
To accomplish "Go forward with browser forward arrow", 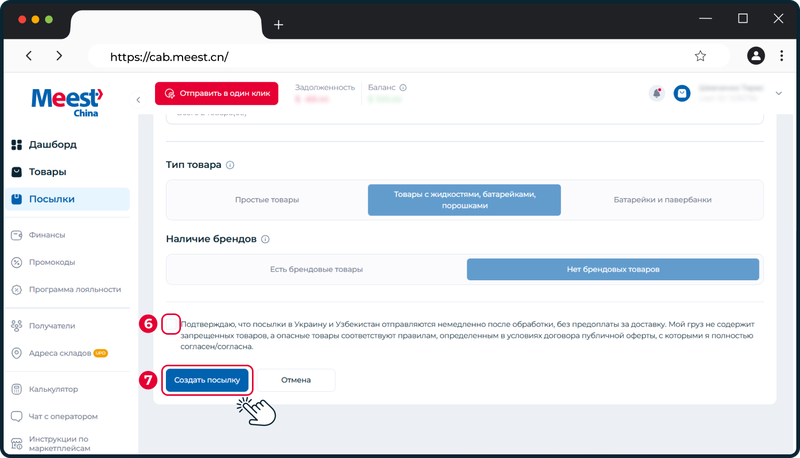I will (59, 56).
